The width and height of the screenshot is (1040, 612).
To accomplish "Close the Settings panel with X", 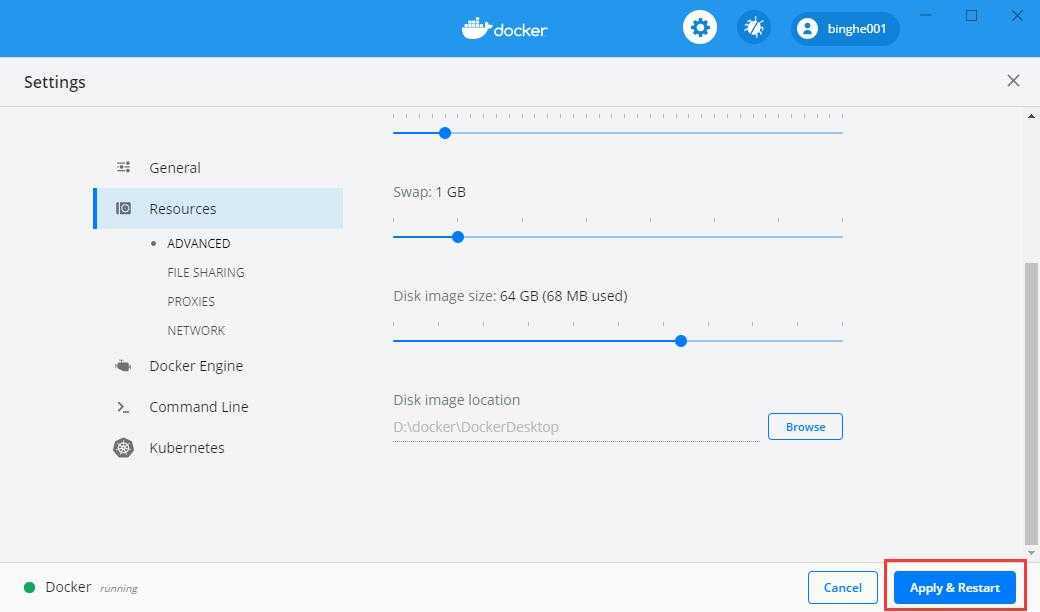I will pos(1013,81).
